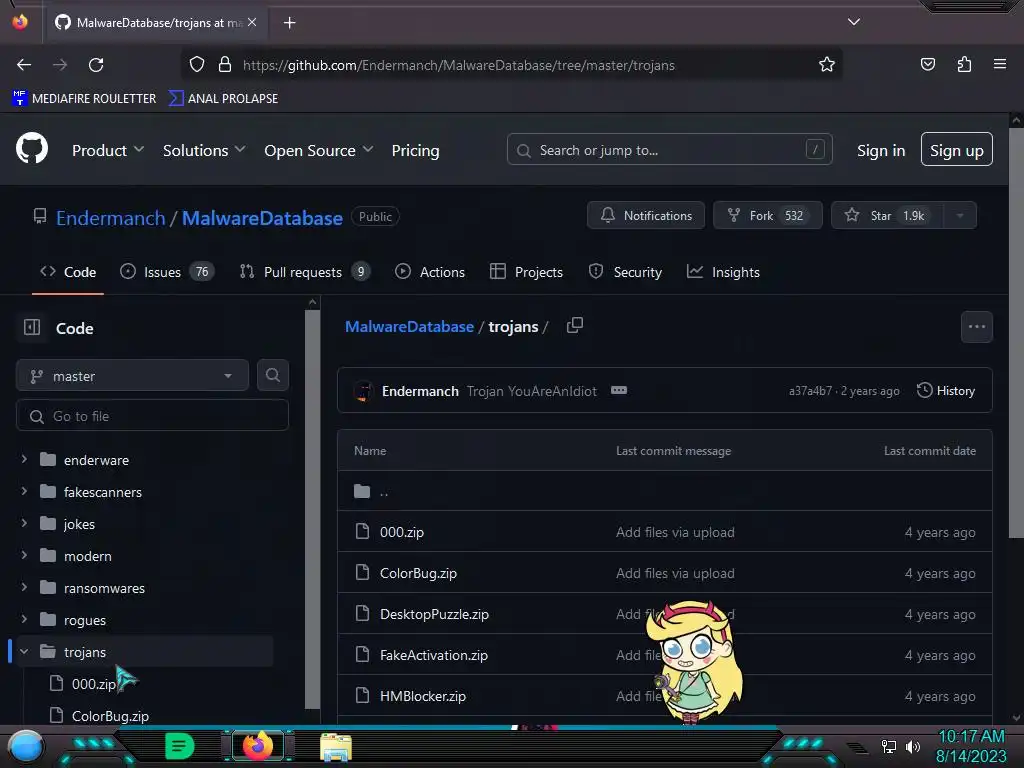Switch to Actions tab

pyautogui.click(x=430, y=272)
